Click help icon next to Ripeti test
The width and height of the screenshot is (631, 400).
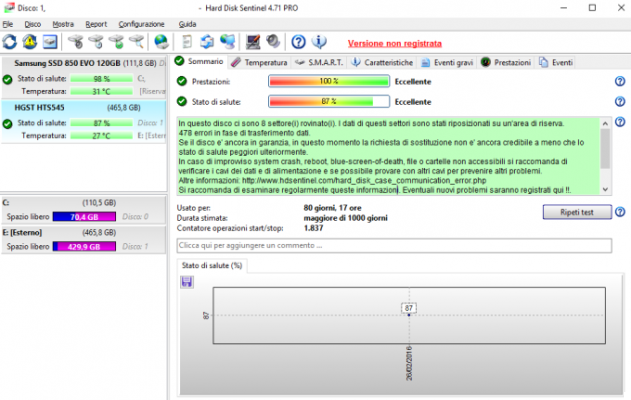pyautogui.click(x=620, y=212)
